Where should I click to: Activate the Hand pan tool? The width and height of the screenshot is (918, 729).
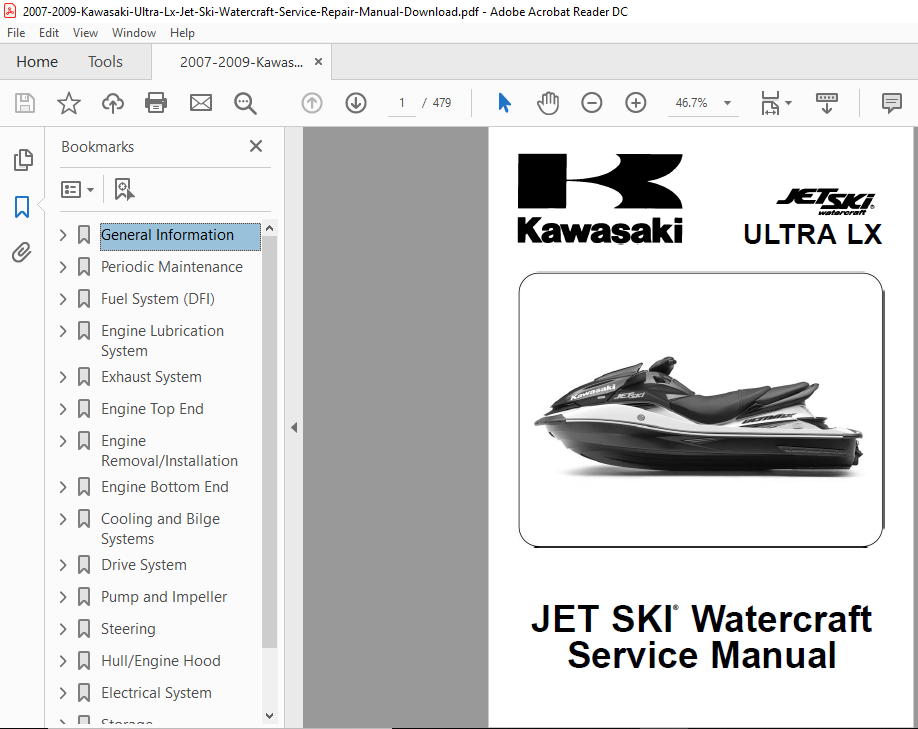pyautogui.click(x=548, y=103)
